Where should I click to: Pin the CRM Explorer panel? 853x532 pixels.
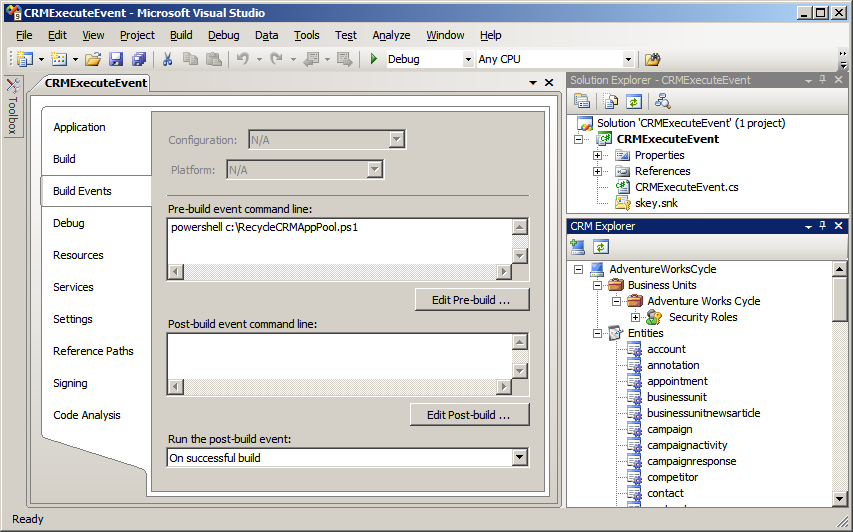[823, 226]
